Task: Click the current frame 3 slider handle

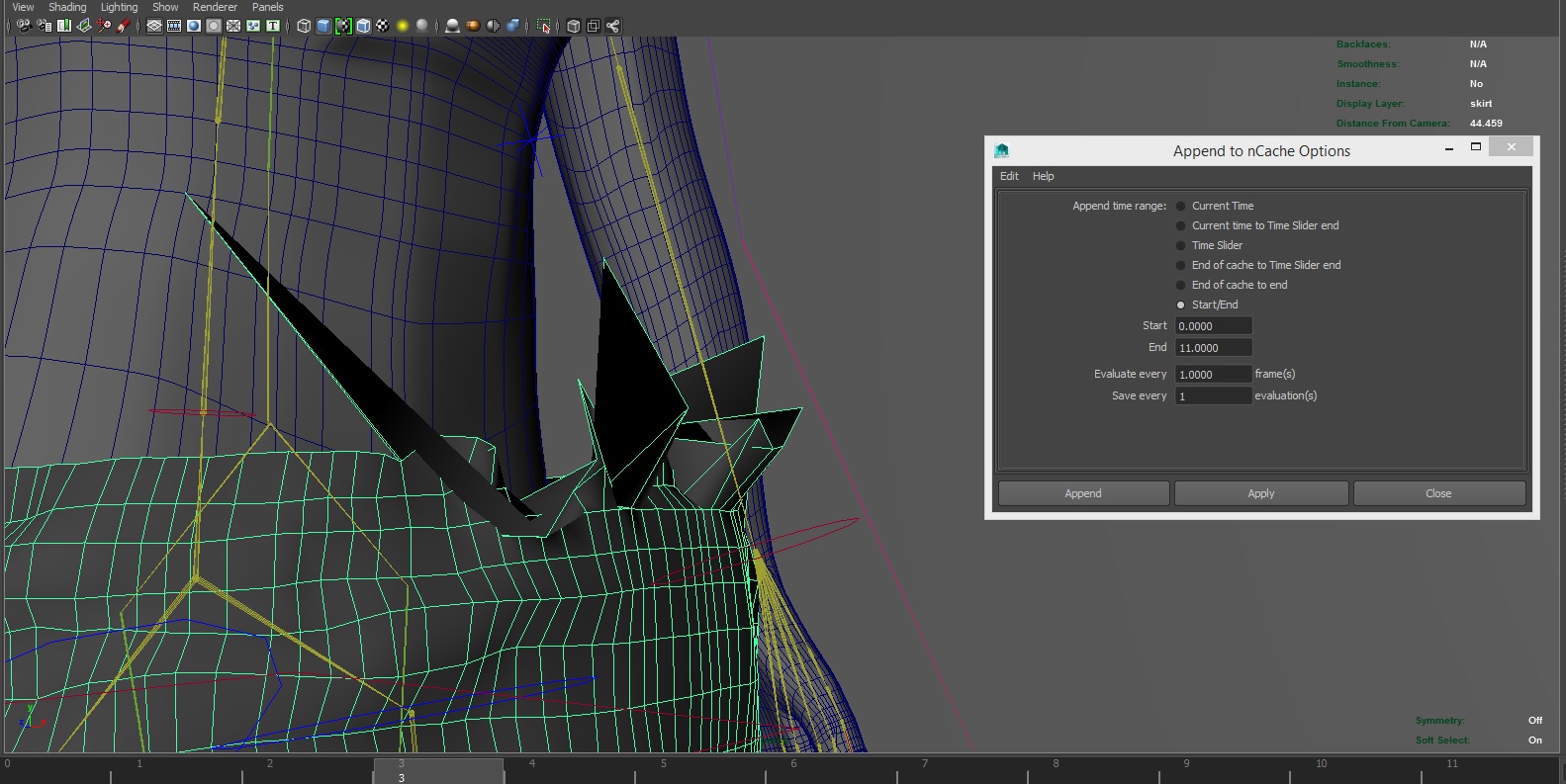Action: (x=438, y=771)
